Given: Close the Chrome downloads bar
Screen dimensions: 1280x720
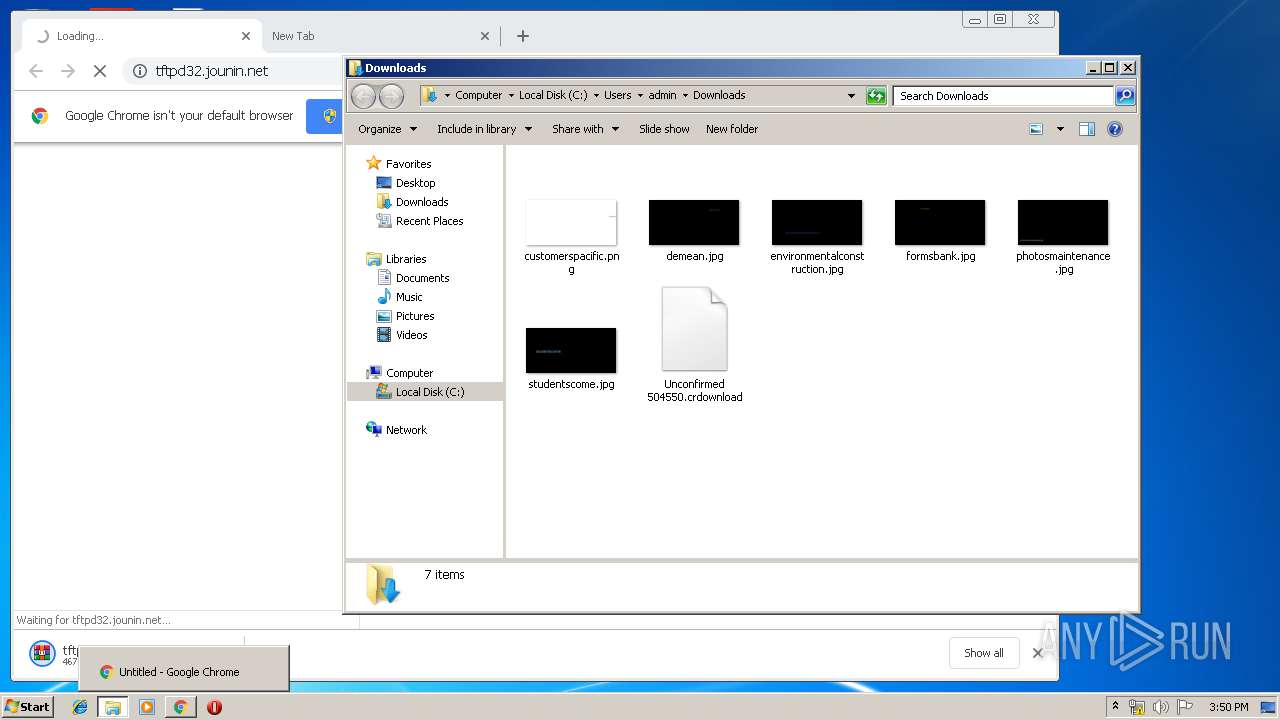Looking at the screenshot, I should [1038, 653].
